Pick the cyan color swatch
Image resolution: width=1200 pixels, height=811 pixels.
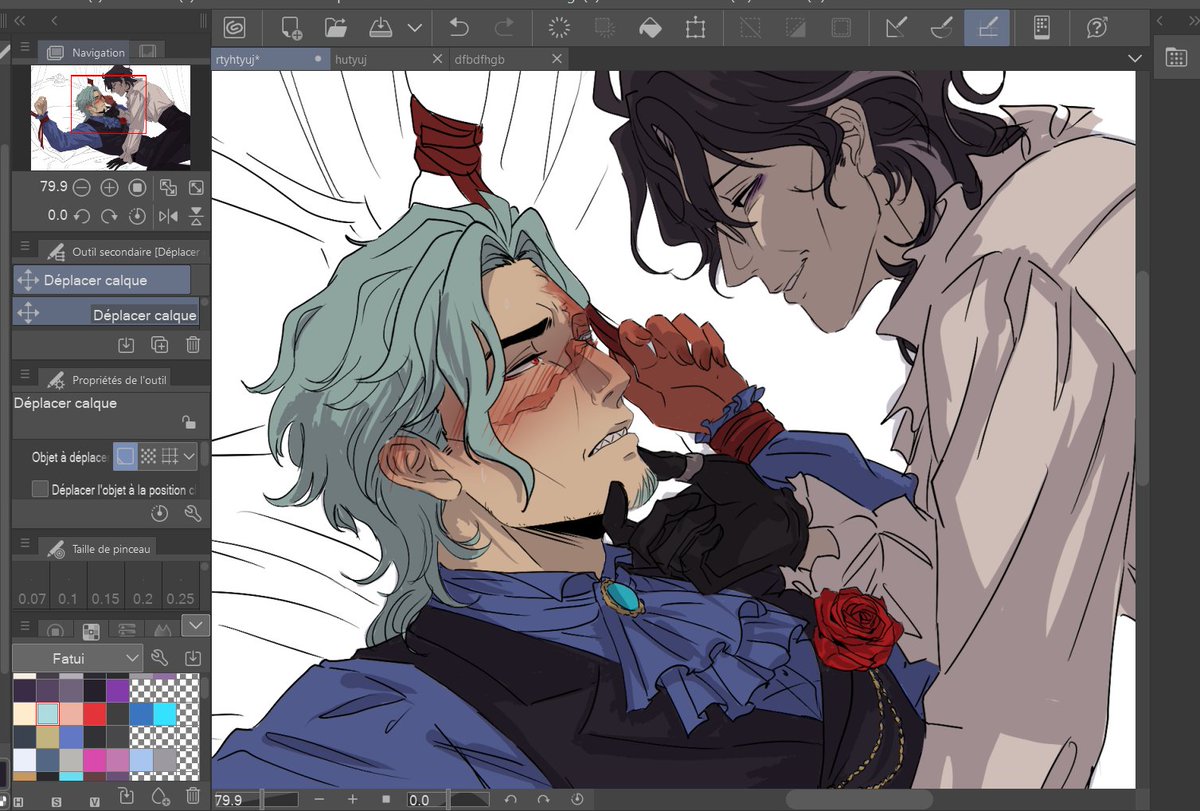tap(165, 713)
